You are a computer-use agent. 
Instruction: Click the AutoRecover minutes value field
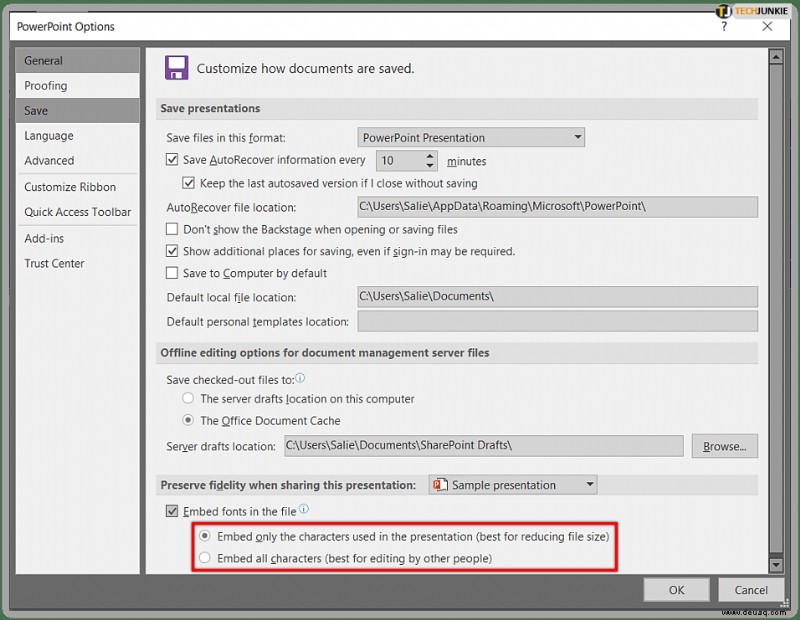(x=401, y=161)
